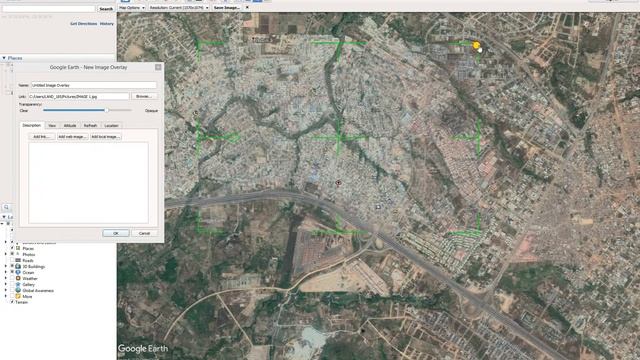640x360 pixels.
Task: Click the Roads layer icon
Action: click(18, 260)
